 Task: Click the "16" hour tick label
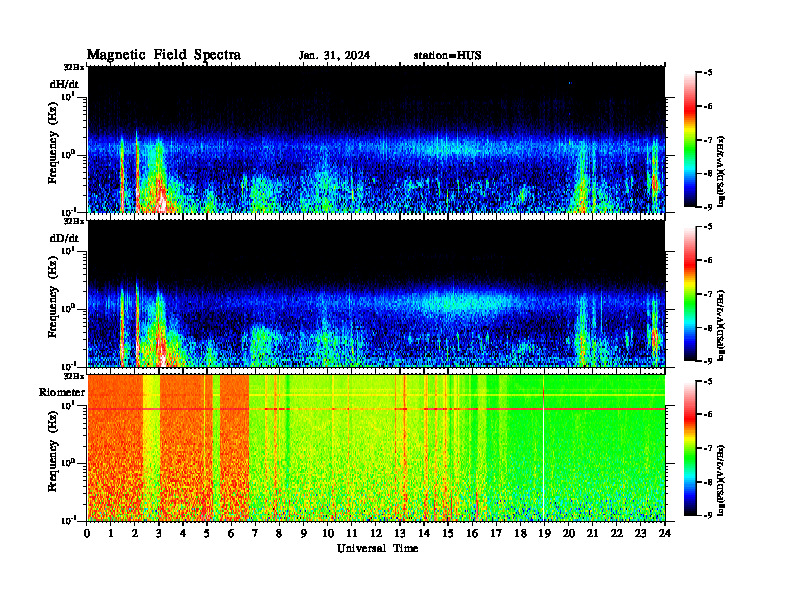point(472,533)
